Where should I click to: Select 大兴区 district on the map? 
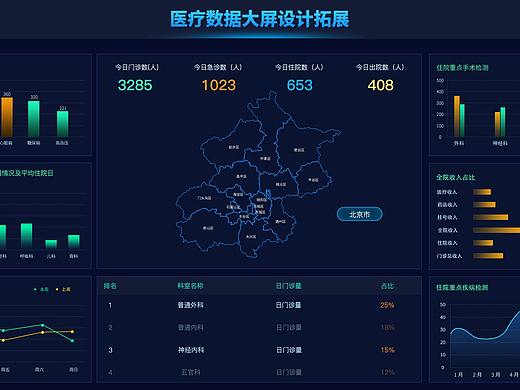(251, 237)
